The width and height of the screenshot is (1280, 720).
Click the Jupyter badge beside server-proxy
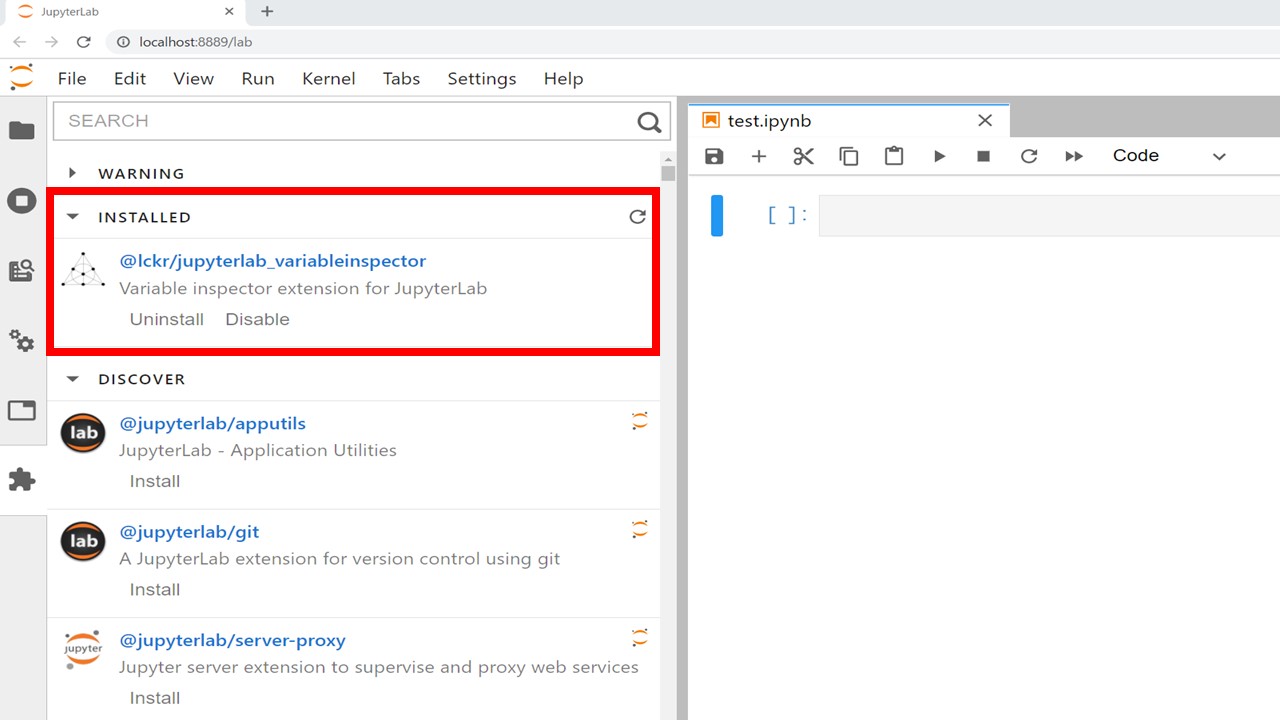(x=640, y=637)
